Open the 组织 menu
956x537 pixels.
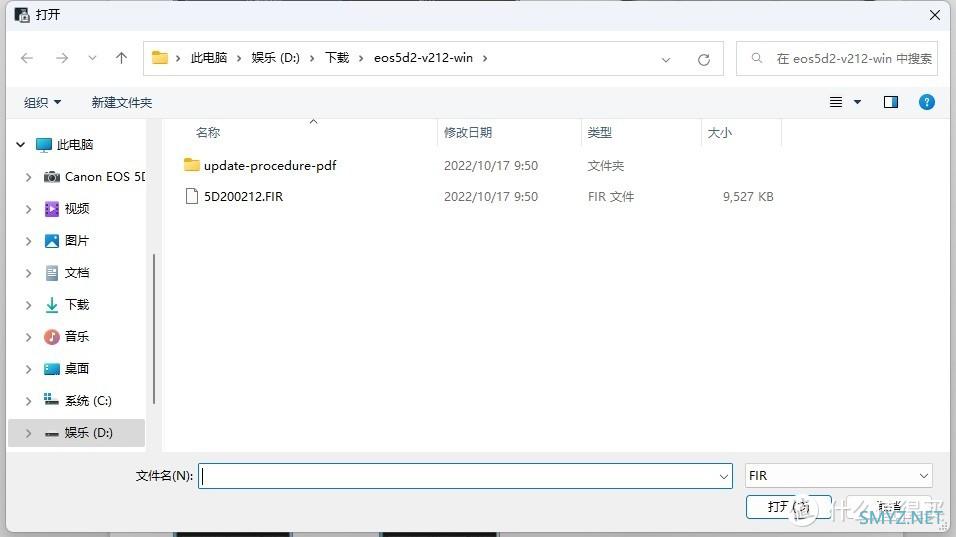(42, 102)
